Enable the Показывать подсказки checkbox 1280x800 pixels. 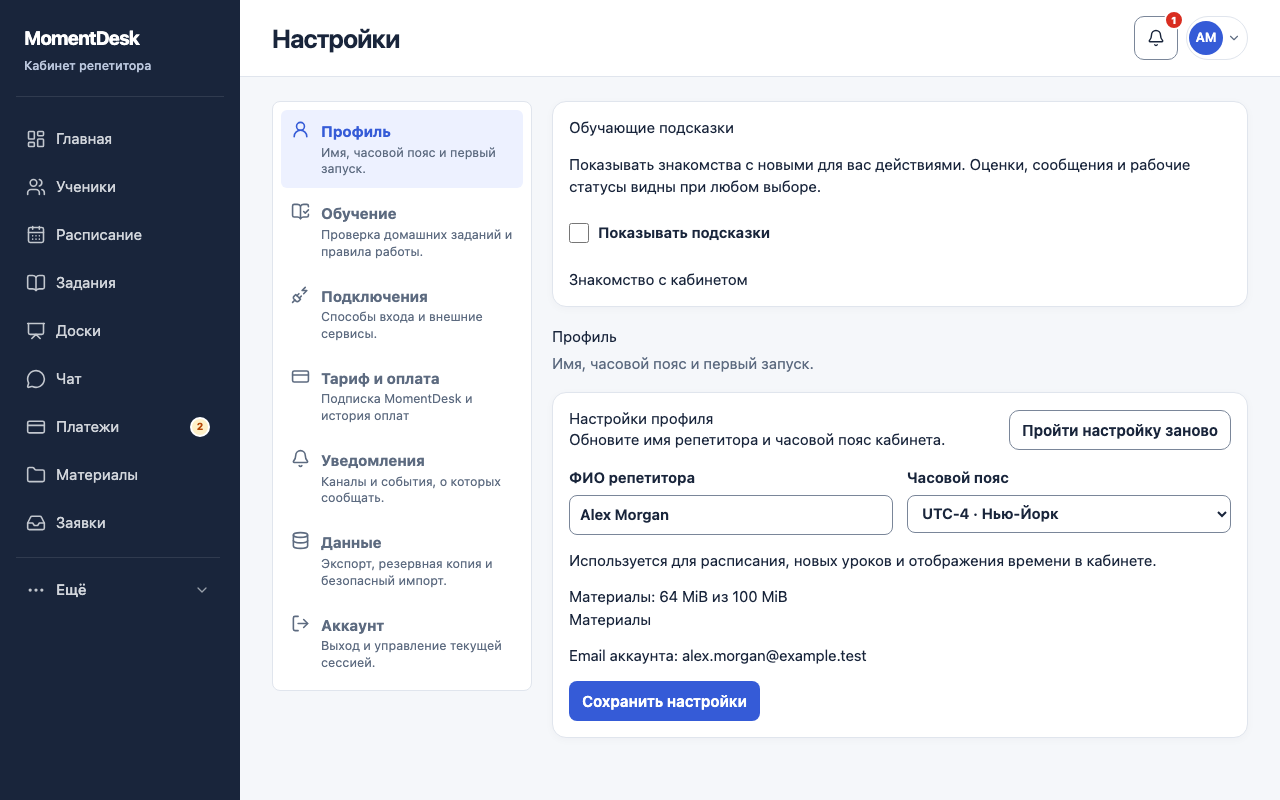point(579,233)
